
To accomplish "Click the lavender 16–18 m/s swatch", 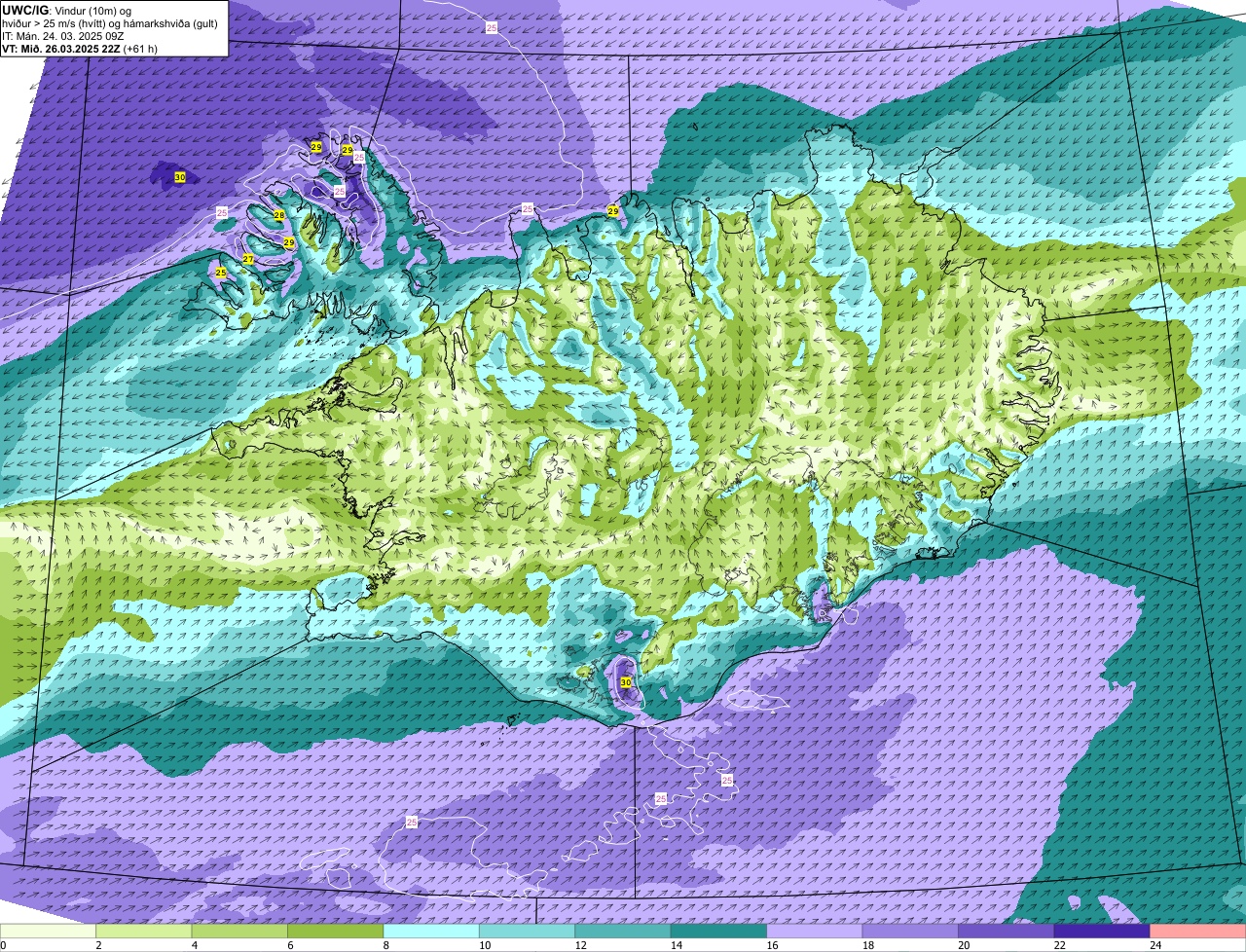I will click(x=814, y=931).
